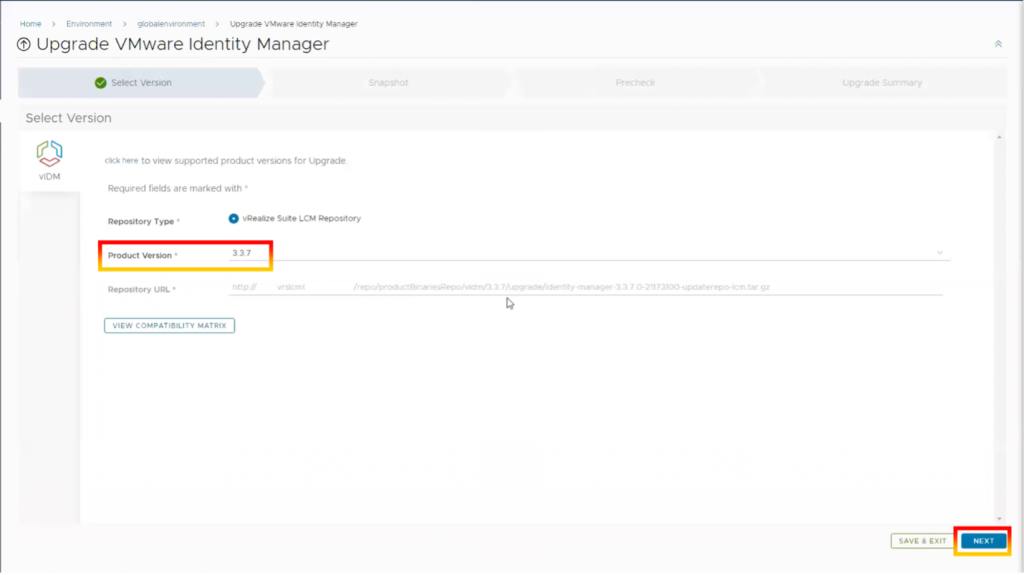Open the Product Version dropdown
This screenshot has height=575, width=1024.
click(x=589, y=253)
